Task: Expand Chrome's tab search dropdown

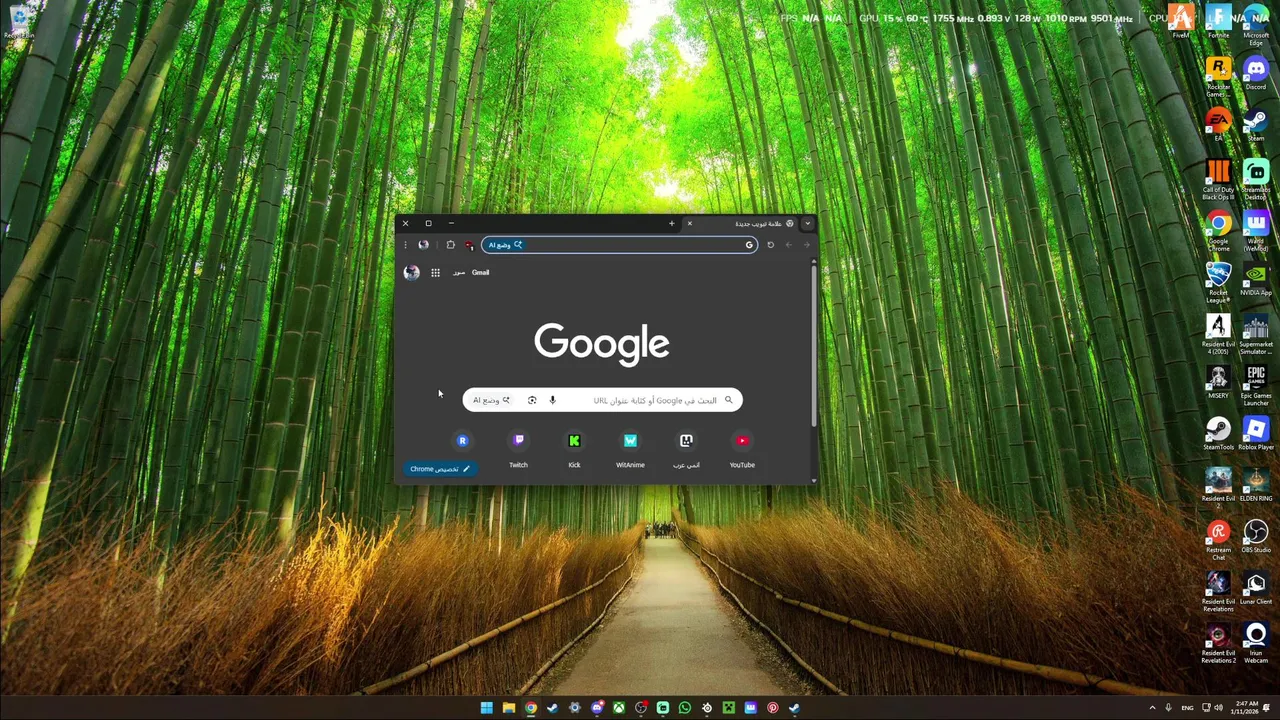Action: coord(807,223)
